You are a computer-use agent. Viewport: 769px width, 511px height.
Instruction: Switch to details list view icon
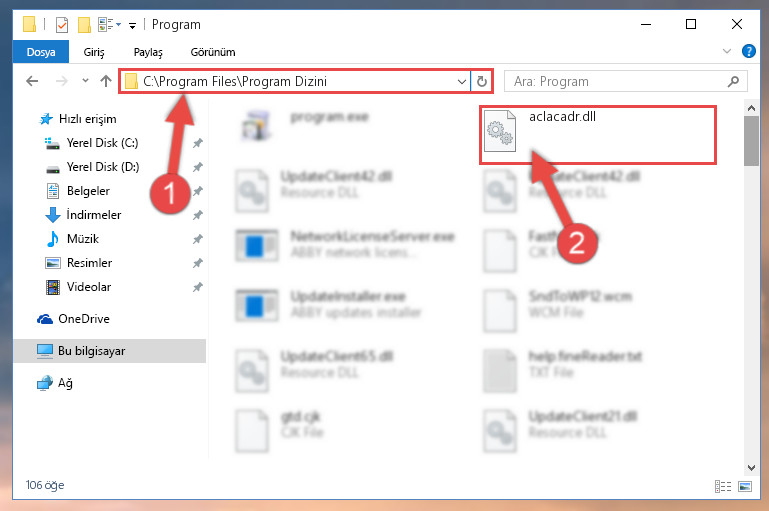(x=722, y=486)
